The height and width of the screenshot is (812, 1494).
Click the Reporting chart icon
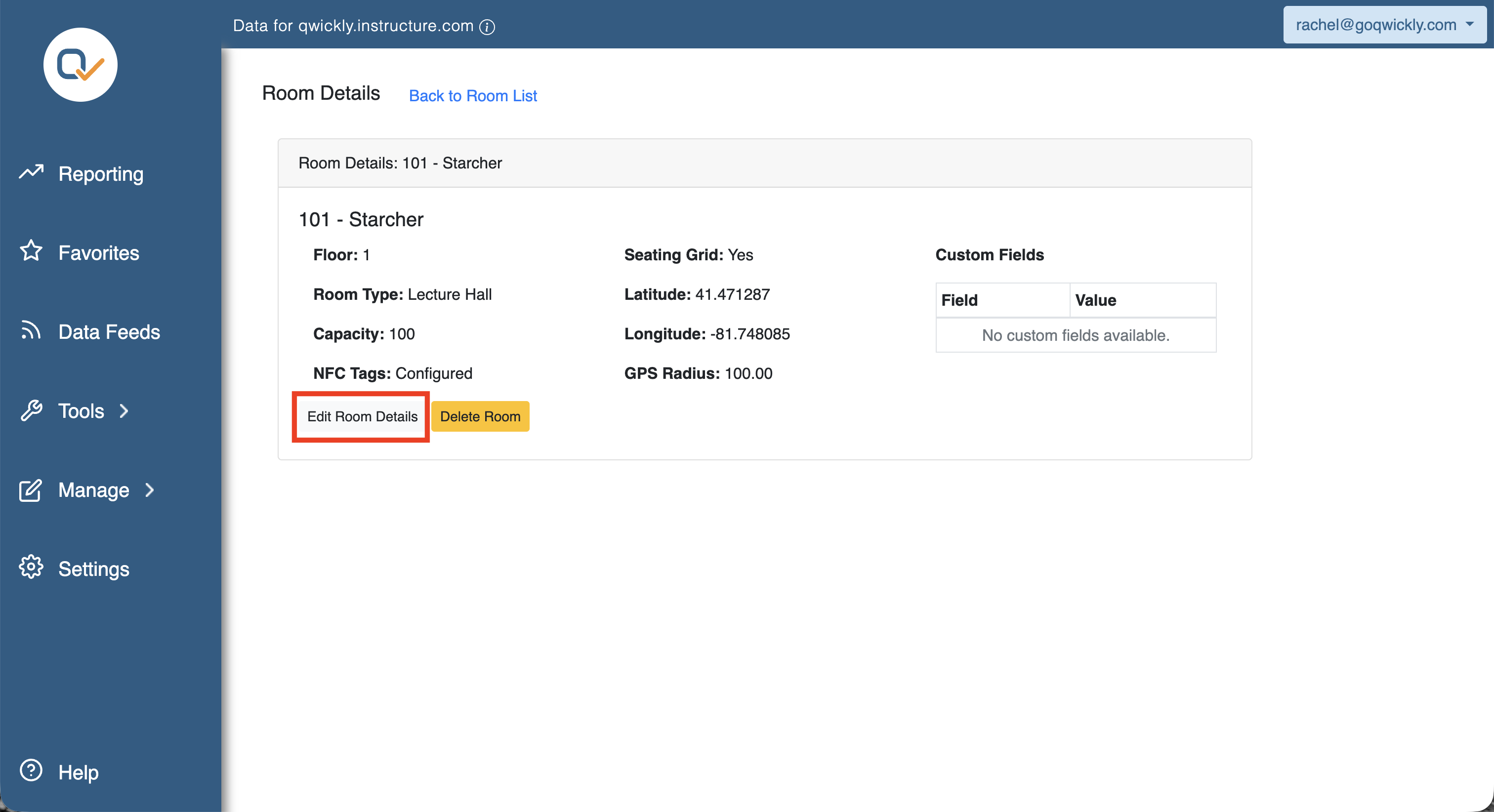31,173
